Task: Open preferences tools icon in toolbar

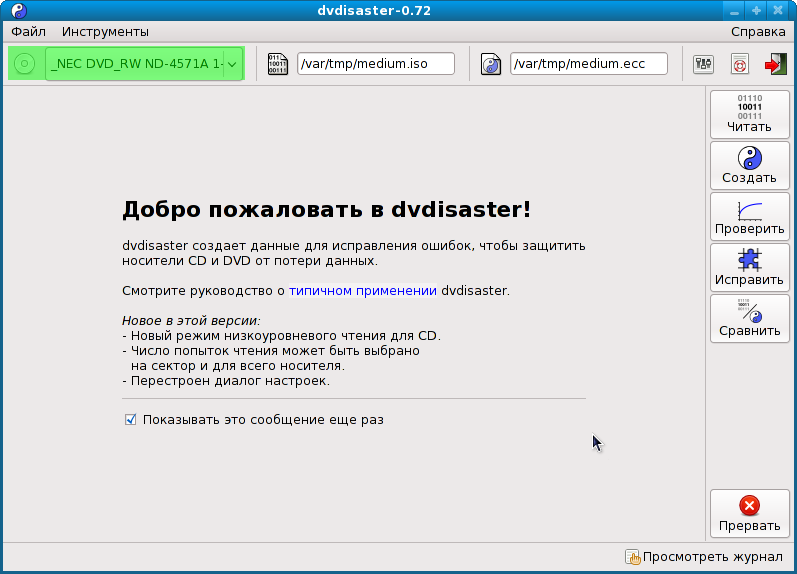Action: 703,64
